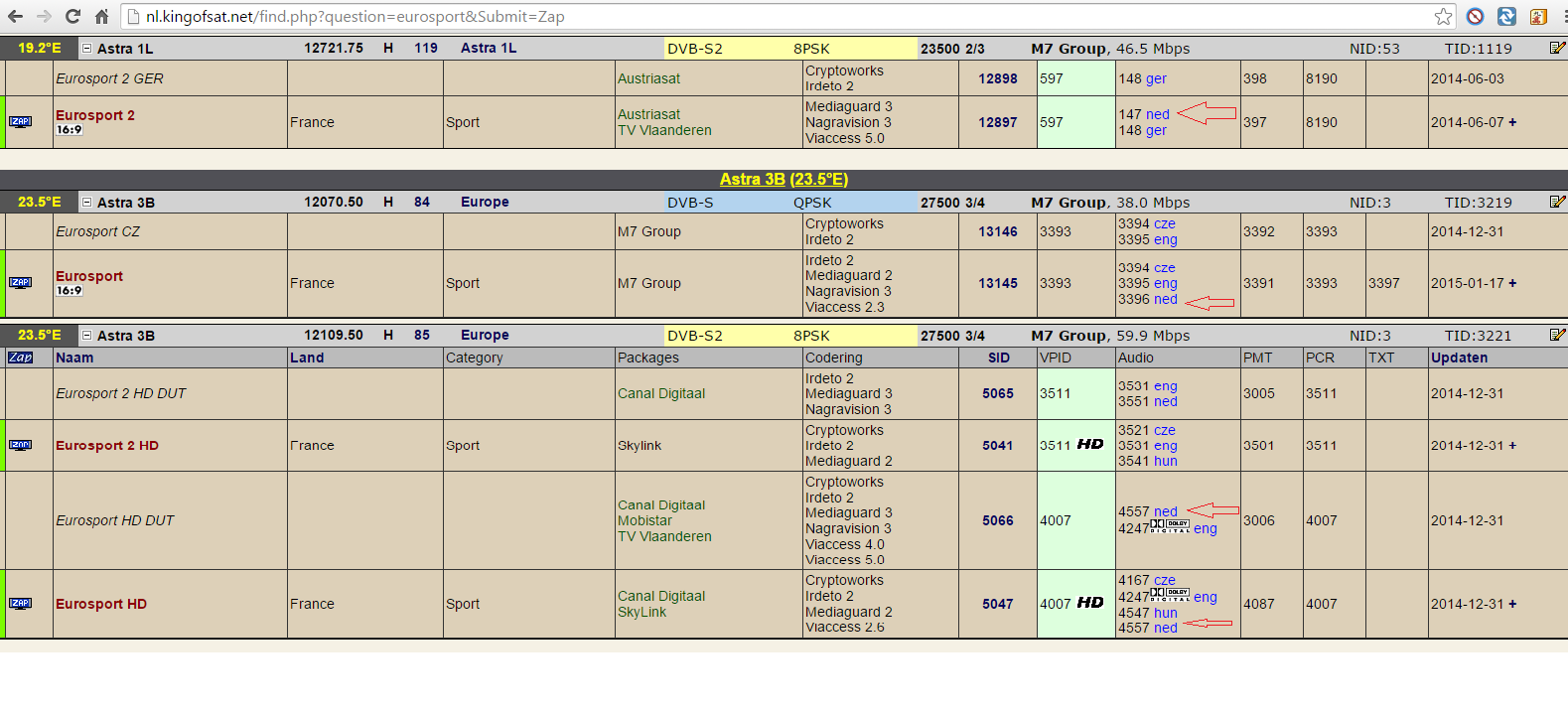1568x715 pixels.
Task: Click the Zap column header icon
Action: pyautogui.click(x=20, y=357)
